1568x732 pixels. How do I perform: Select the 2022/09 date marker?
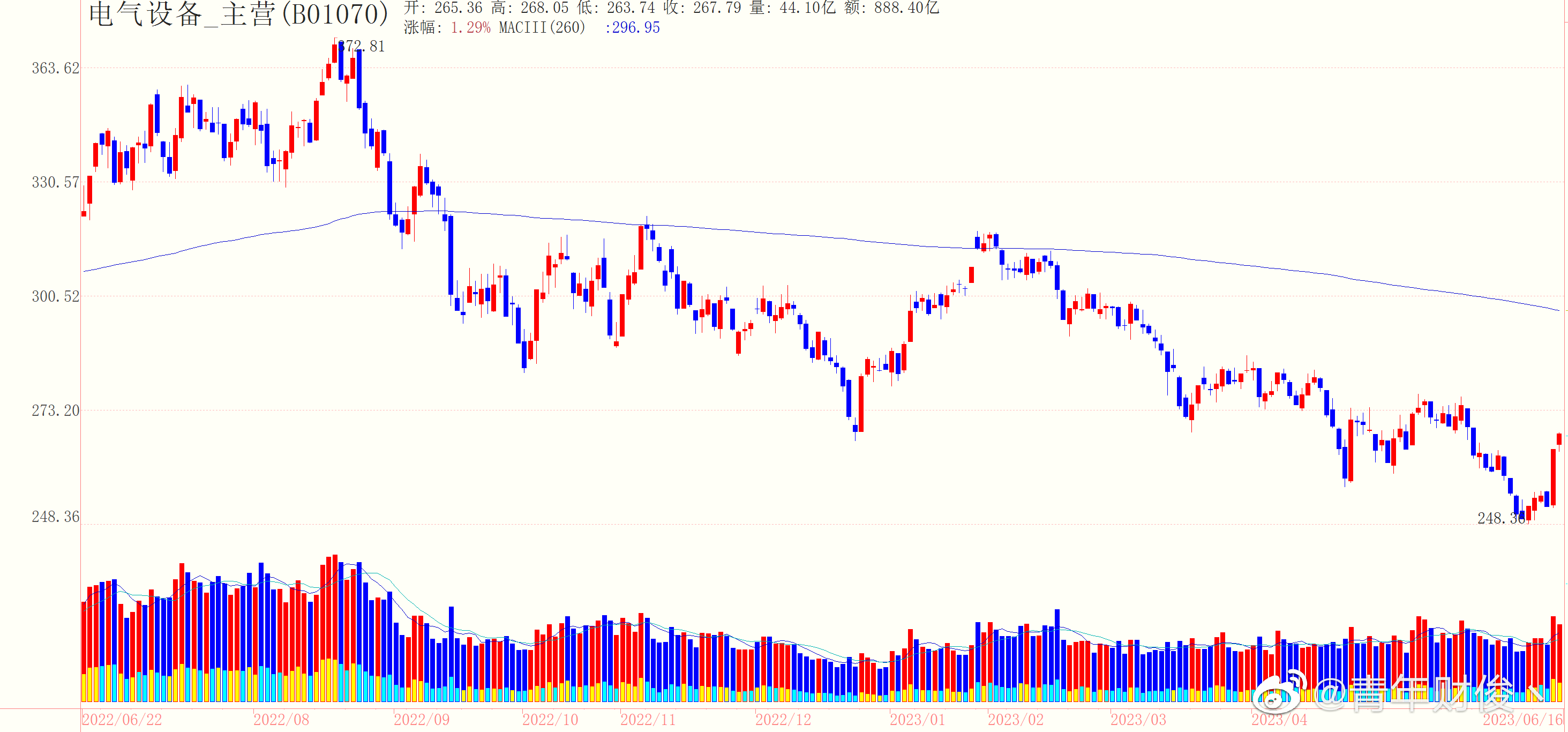tap(421, 720)
